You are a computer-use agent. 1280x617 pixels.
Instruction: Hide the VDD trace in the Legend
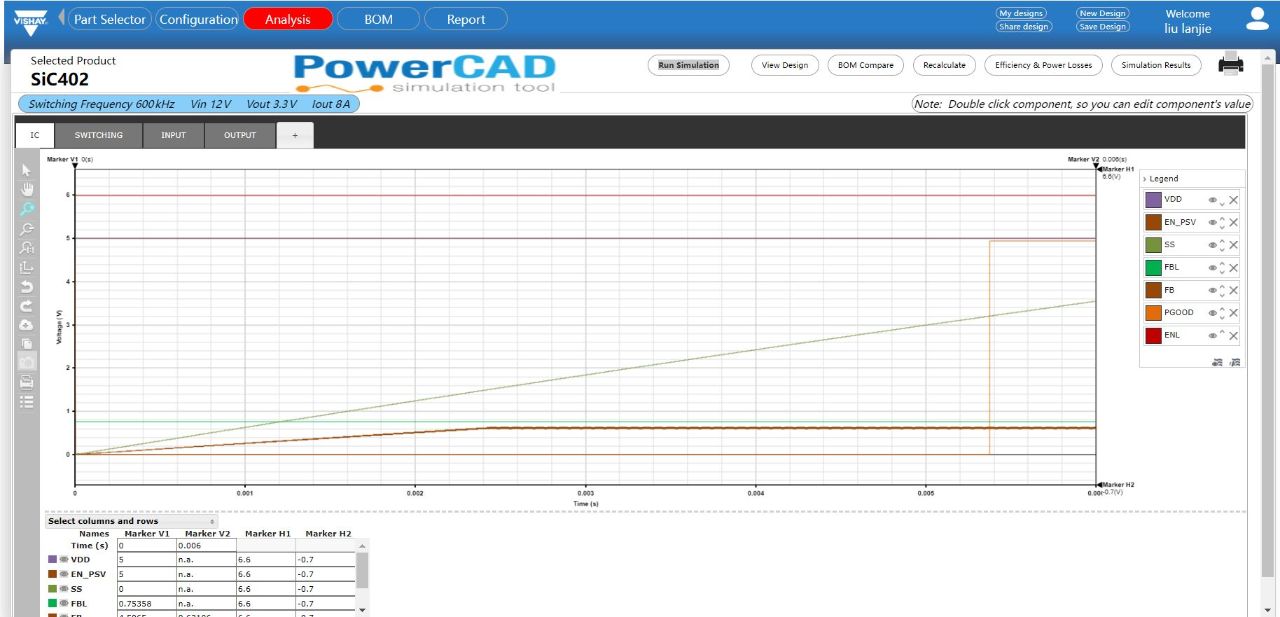(x=1213, y=199)
